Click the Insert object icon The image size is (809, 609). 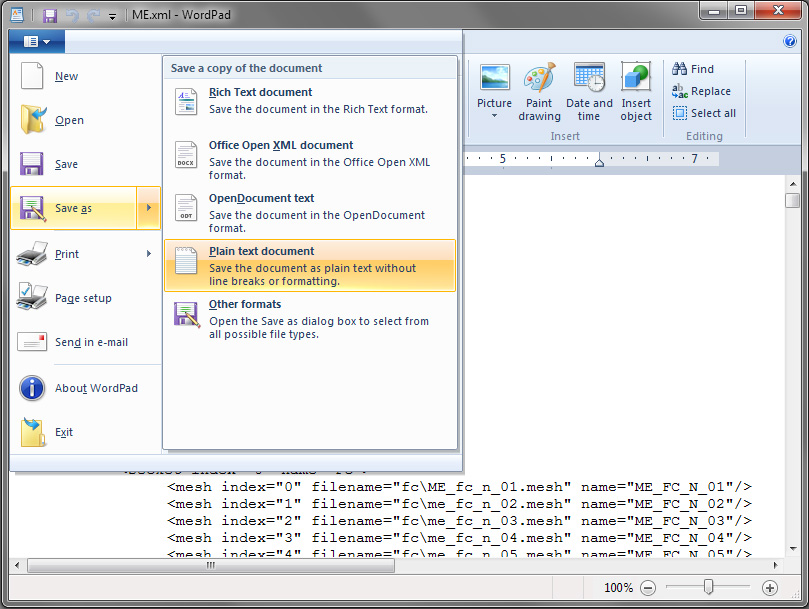[x=636, y=78]
